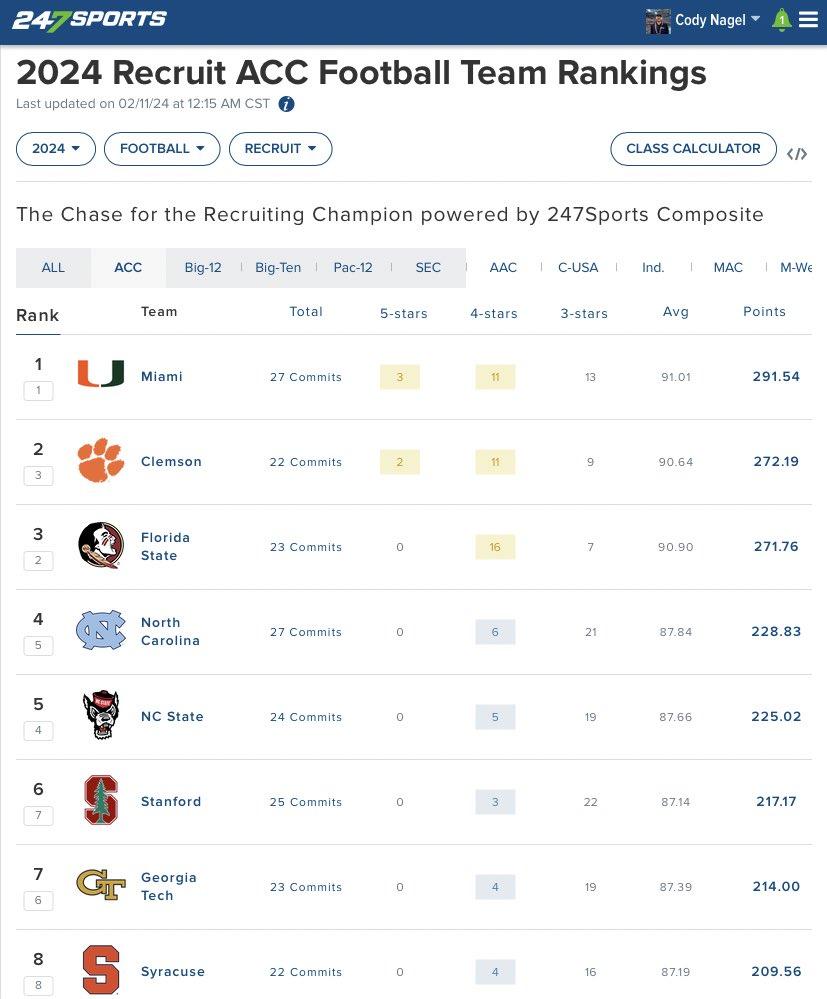Select the ALL conferences tab
The height and width of the screenshot is (999, 827).
coord(53,268)
